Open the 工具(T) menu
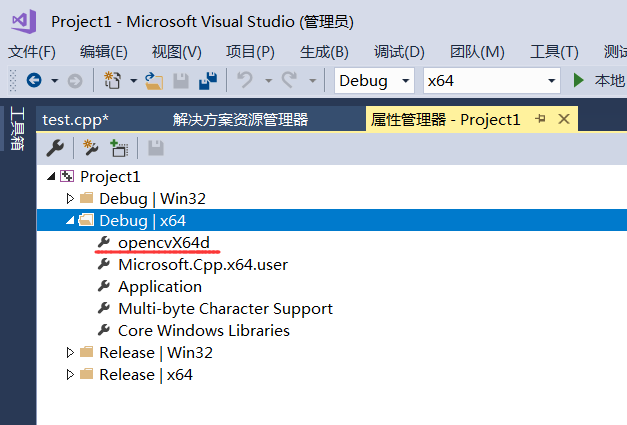Image resolution: width=627 pixels, height=425 pixels. (x=554, y=52)
